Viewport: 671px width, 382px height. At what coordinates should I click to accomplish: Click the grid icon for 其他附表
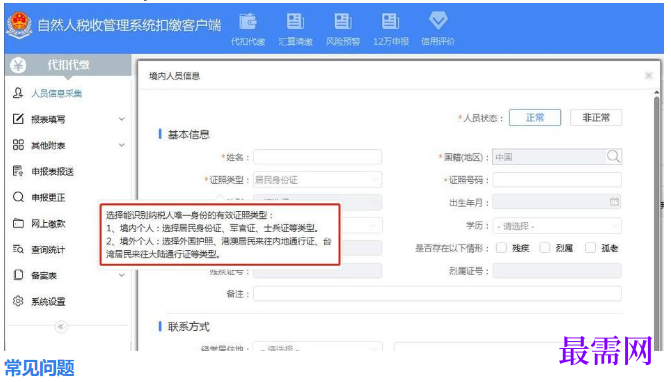(x=18, y=145)
